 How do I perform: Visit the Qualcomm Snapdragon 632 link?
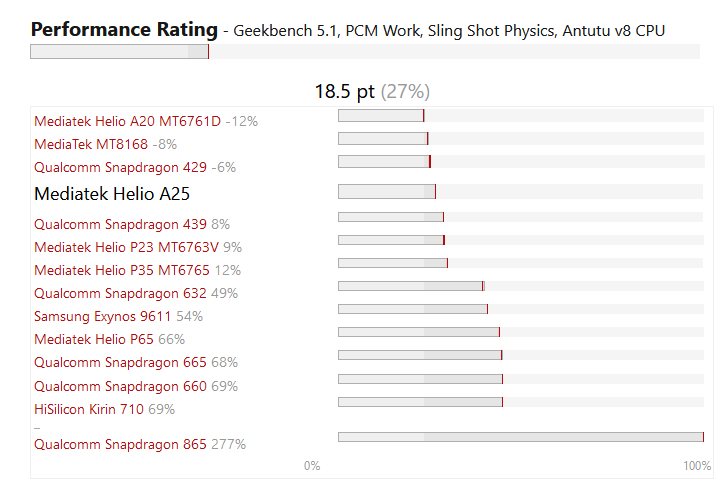pyautogui.click(x=121, y=293)
